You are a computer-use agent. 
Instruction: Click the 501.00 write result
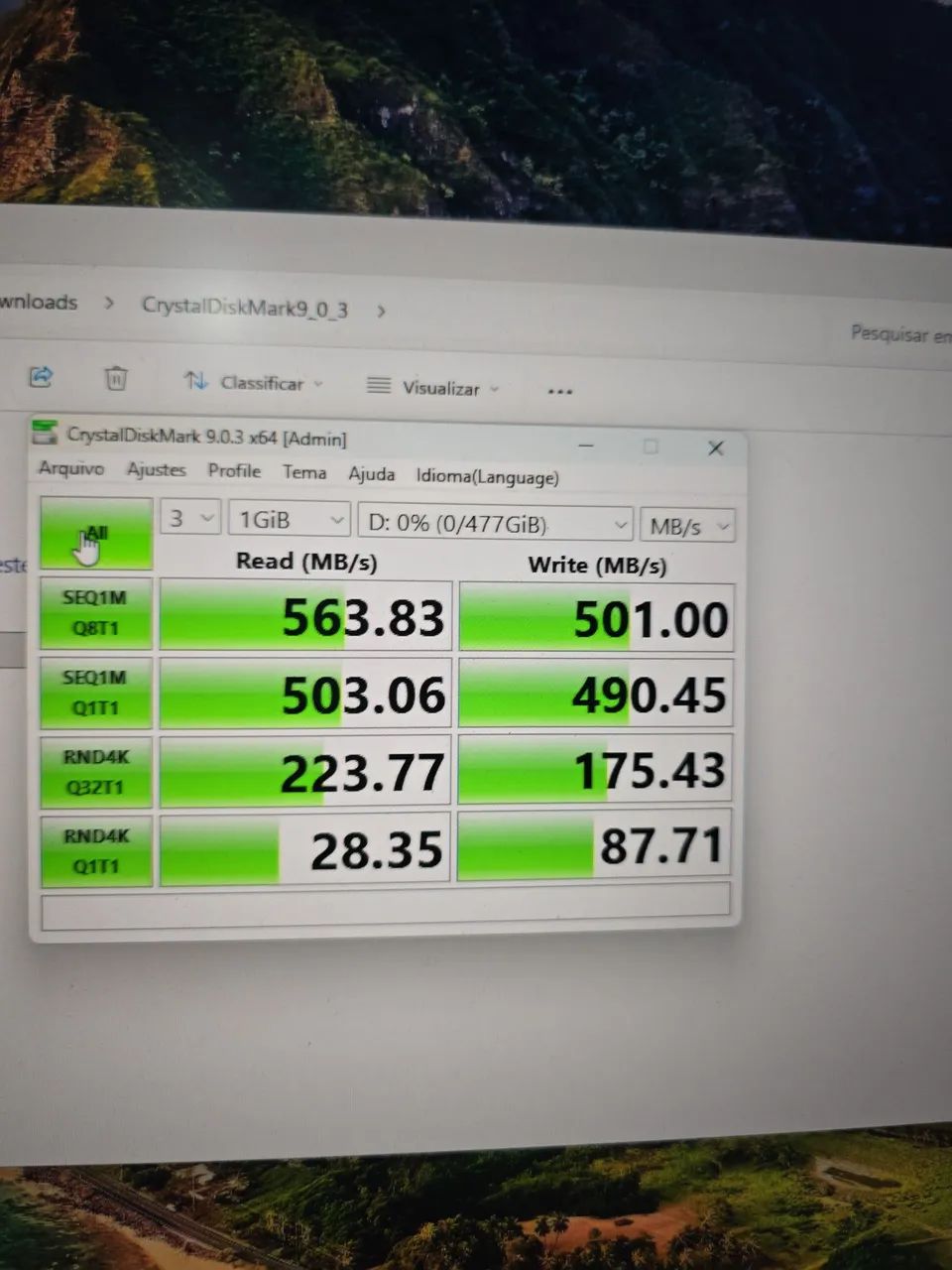[x=596, y=618]
